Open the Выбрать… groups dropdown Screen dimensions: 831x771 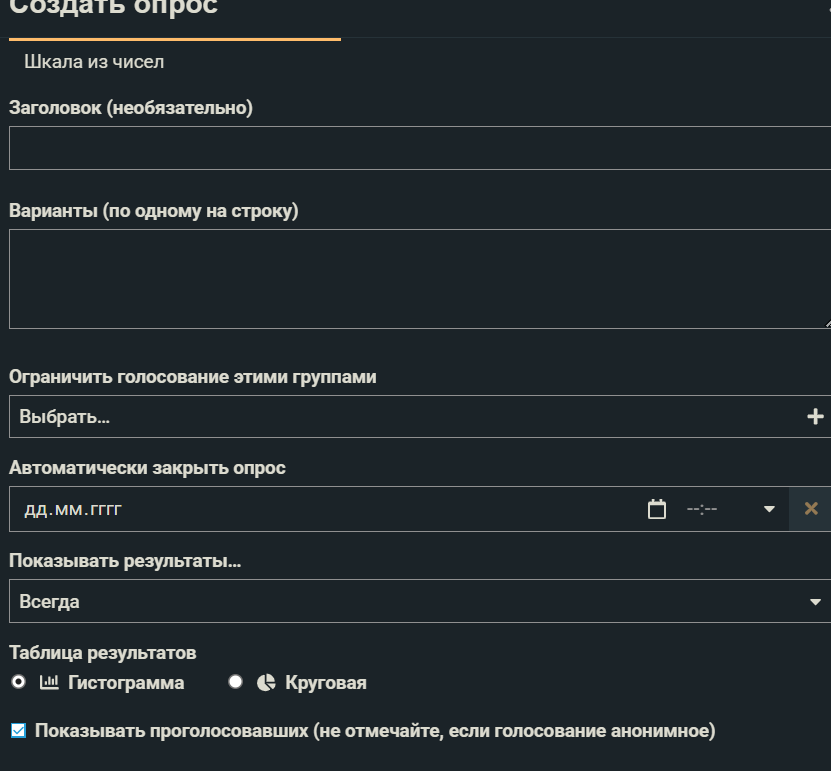click(420, 416)
